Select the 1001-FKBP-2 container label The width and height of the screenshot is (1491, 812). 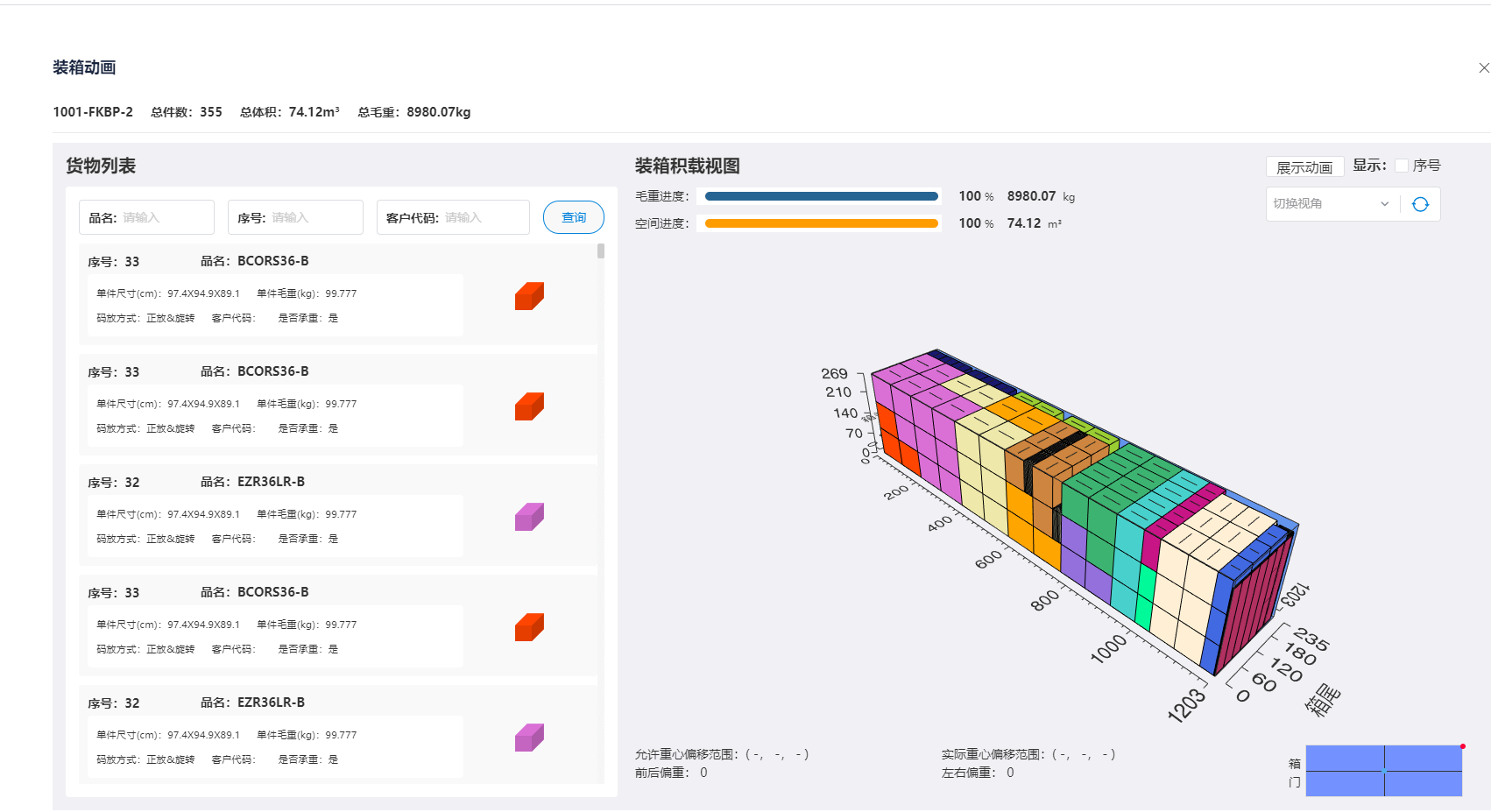[93, 112]
